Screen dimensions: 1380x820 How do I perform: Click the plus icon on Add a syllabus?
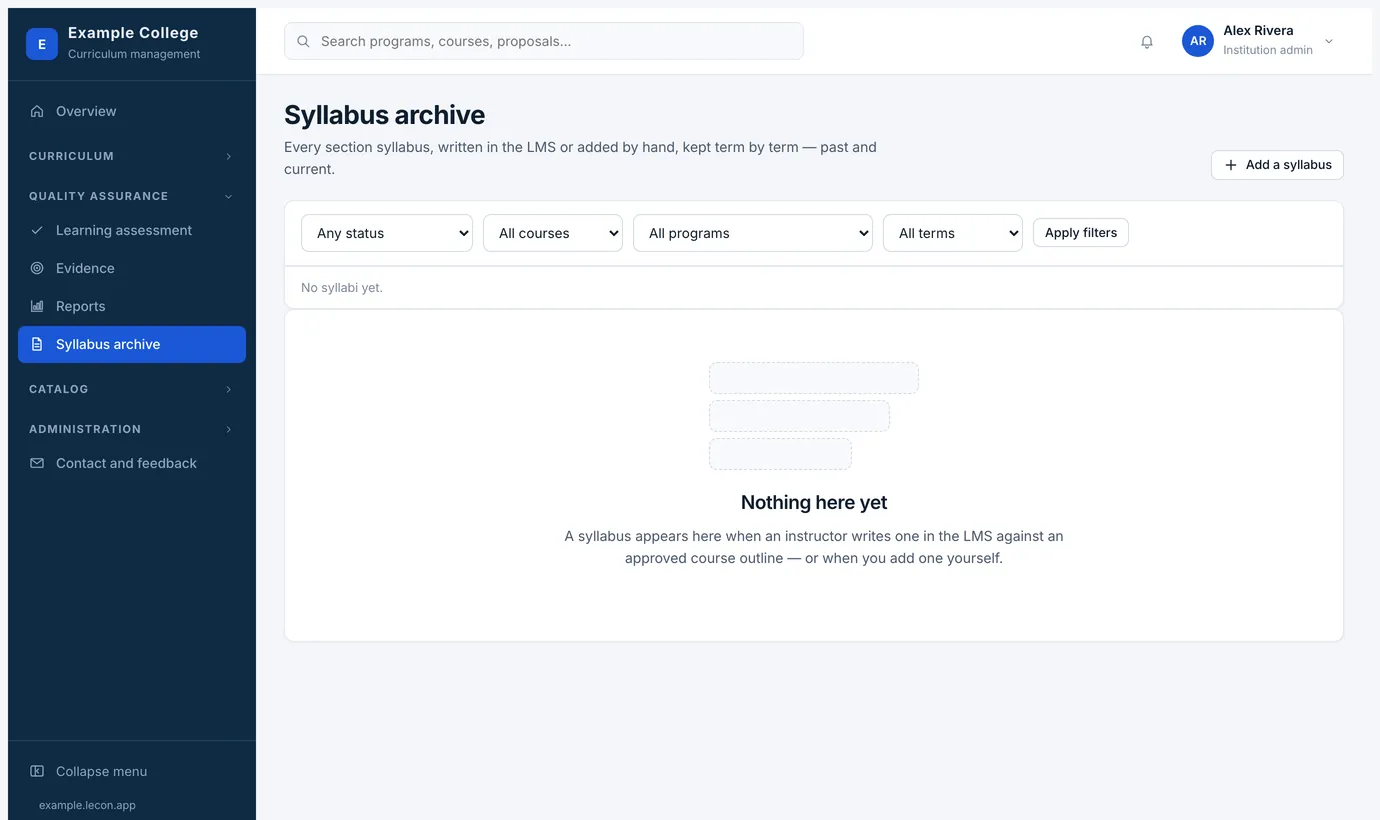(x=1231, y=165)
